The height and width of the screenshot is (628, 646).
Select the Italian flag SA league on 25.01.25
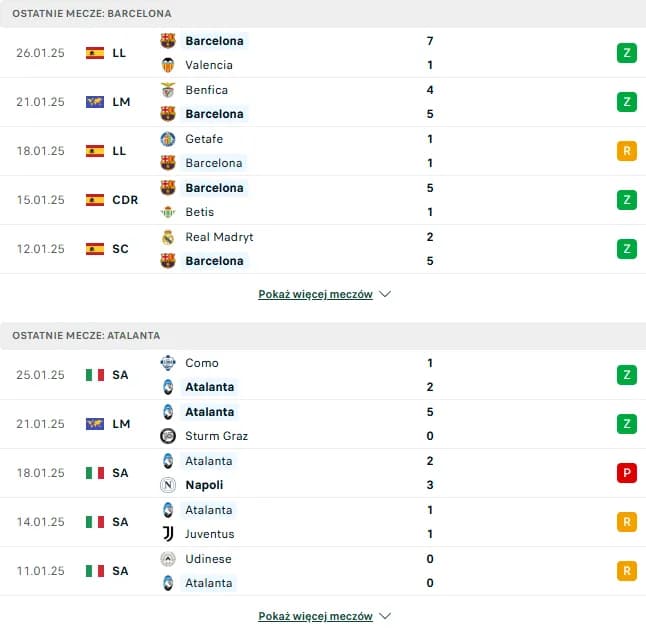pyautogui.click(x=107, y=375)
